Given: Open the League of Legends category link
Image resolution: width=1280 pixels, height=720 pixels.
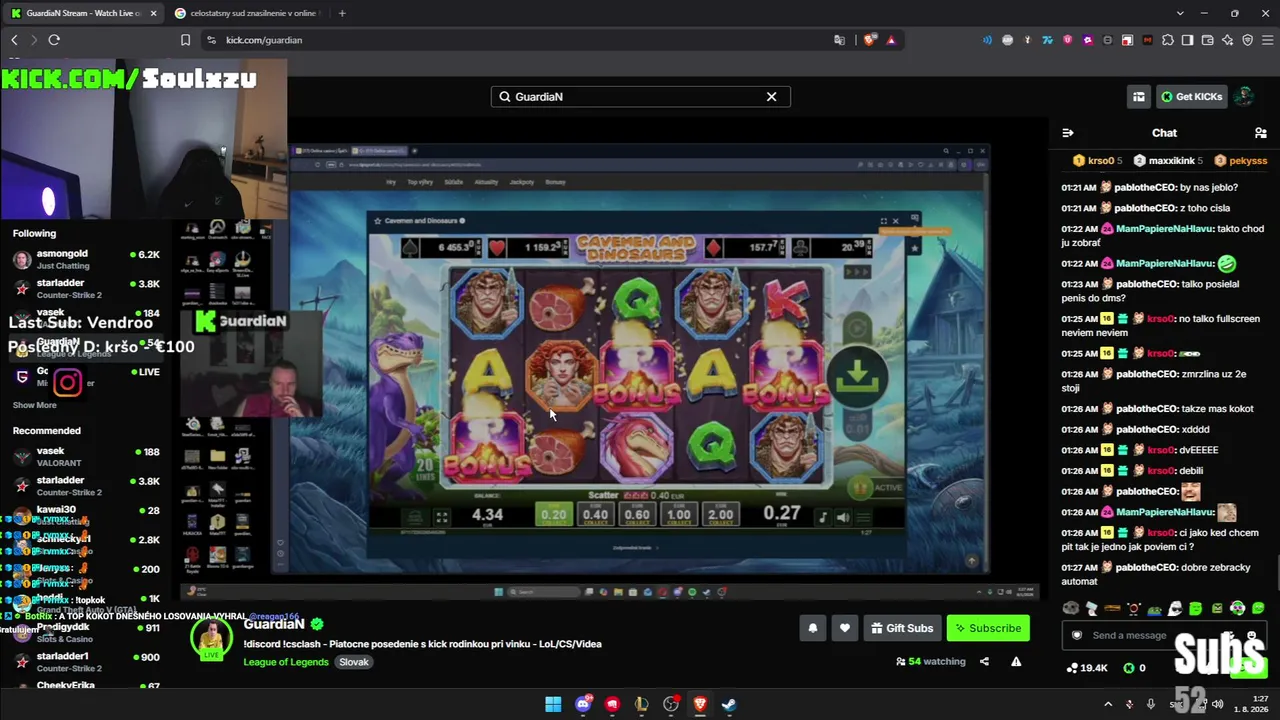Looking at the screenshot, I should (286, 662).
